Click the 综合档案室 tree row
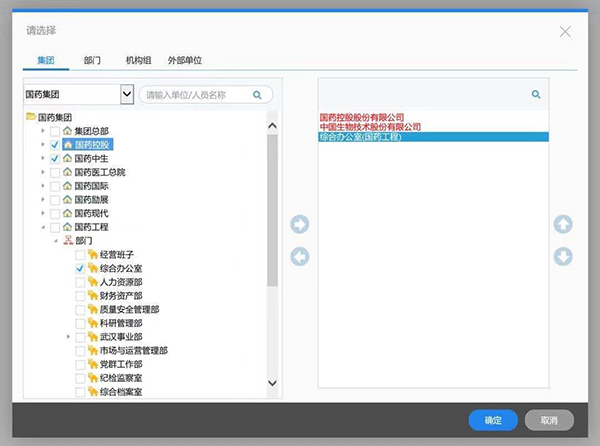The image size is (600, 446). coord(121,391)
